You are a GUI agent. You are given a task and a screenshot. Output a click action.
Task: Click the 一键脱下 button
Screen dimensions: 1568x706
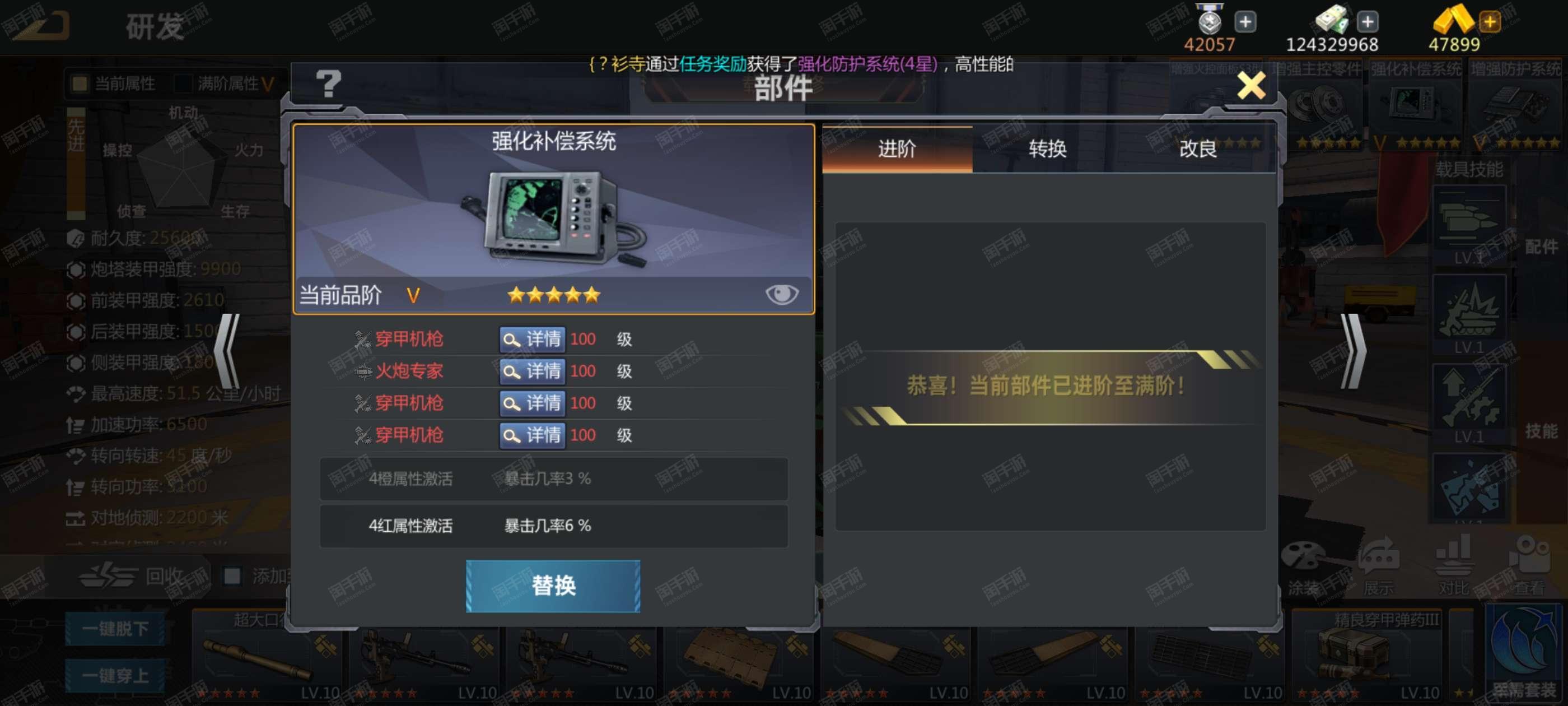click(x=115, y=629)
